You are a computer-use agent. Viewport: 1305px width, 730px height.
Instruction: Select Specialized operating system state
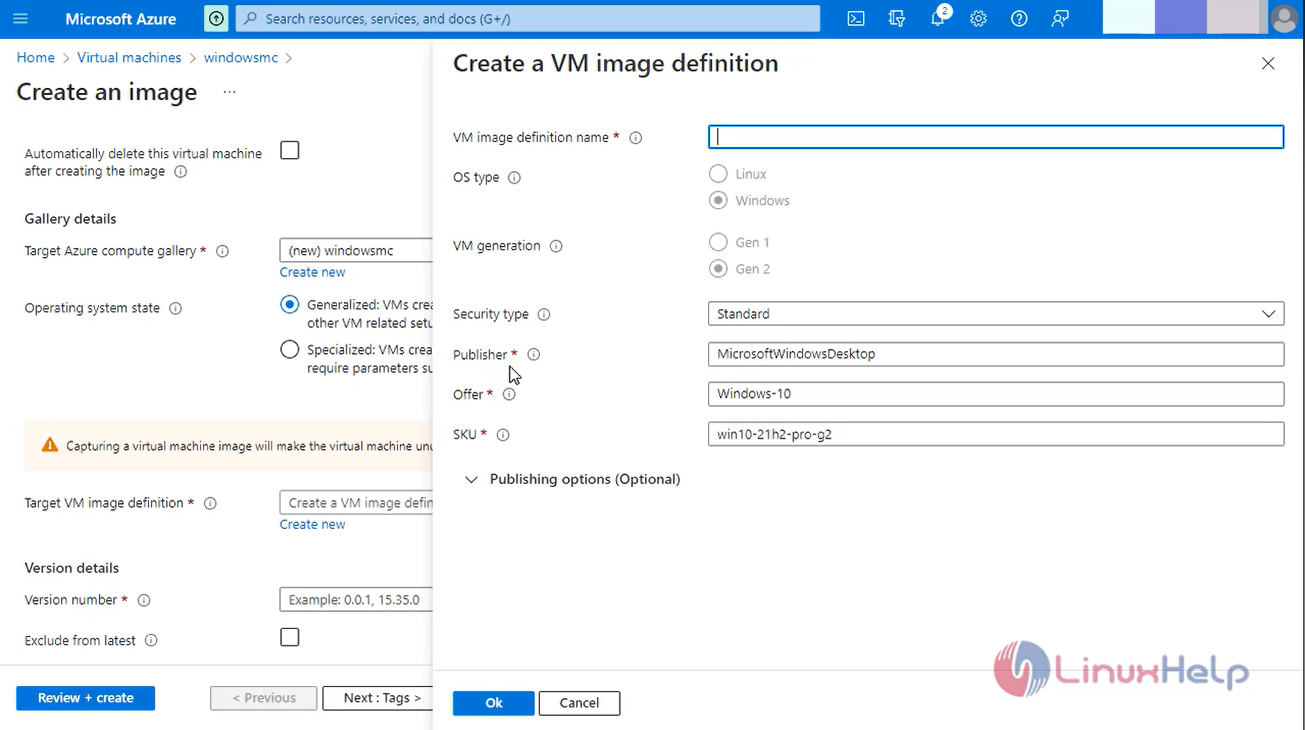[x=290, y=349]
